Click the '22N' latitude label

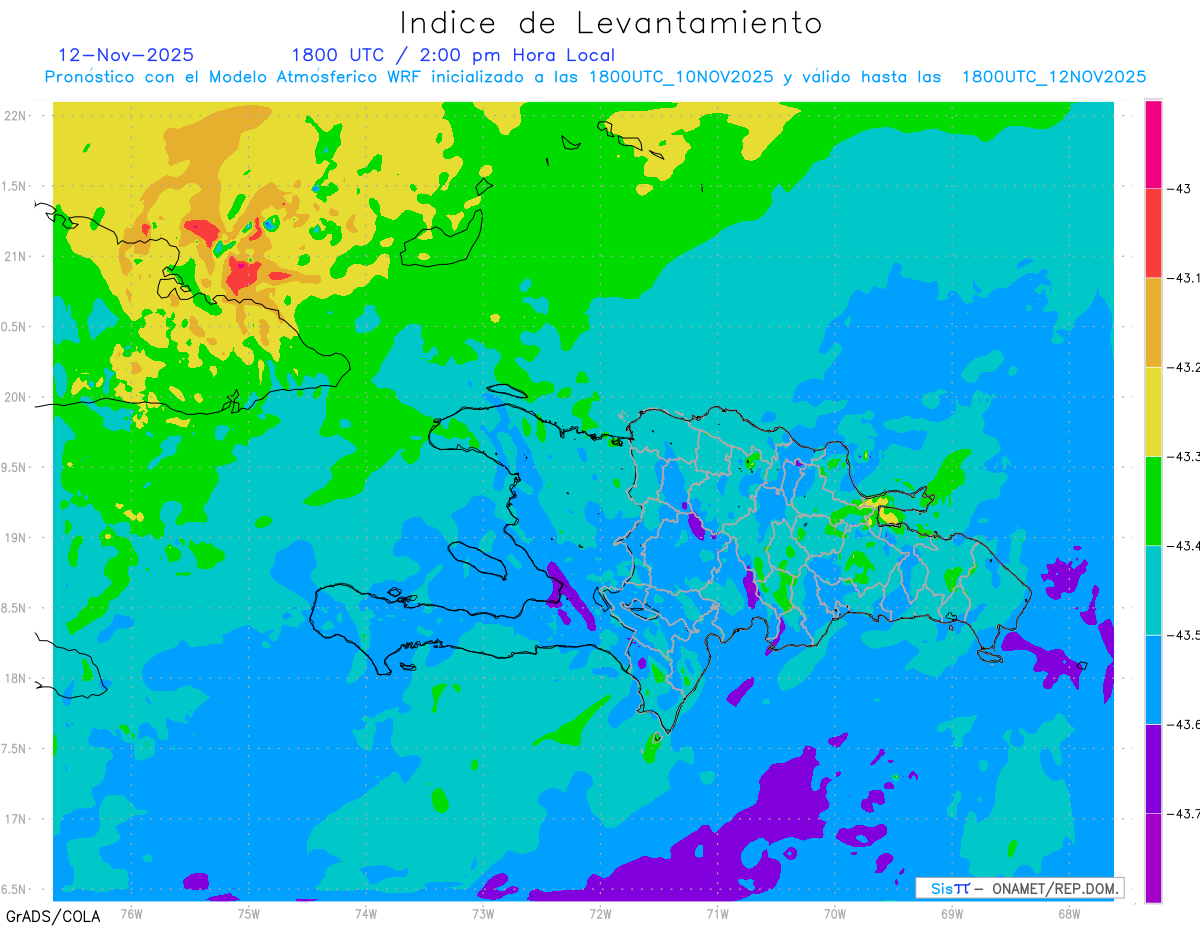point(17,116)
